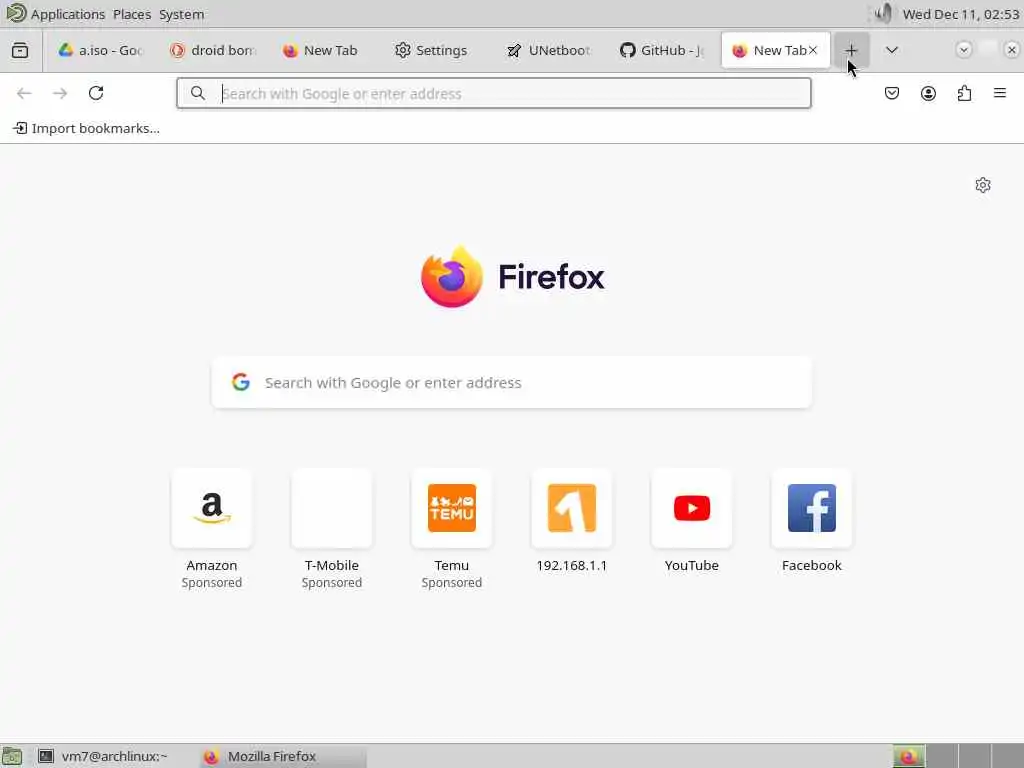Screen dimensions: 1024x768
Task: Open the Extensions puzzle icon
Action: click(x=964, y=93)
